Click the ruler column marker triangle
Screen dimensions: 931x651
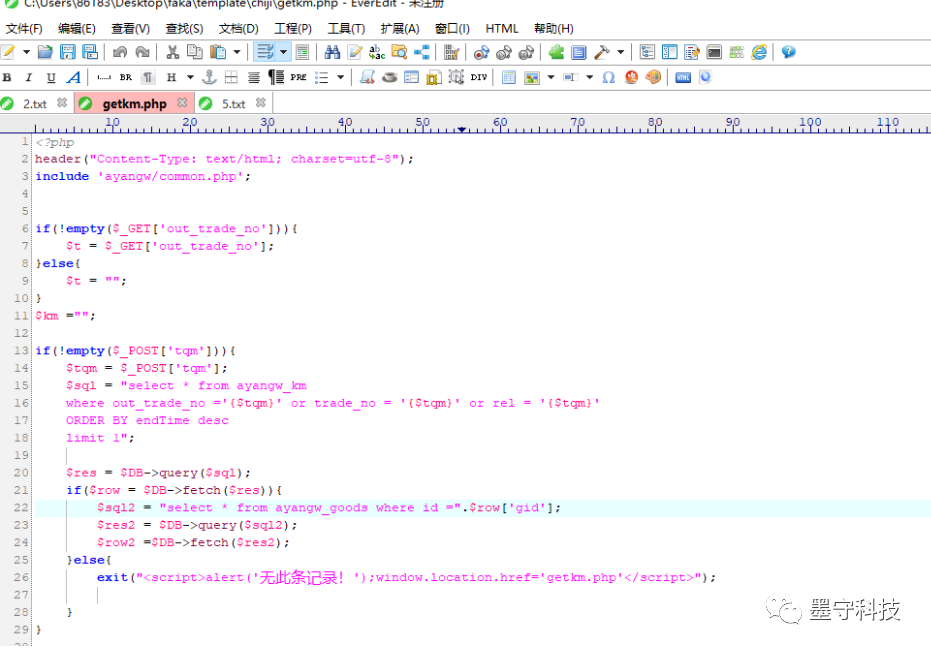tap(461, 129)
